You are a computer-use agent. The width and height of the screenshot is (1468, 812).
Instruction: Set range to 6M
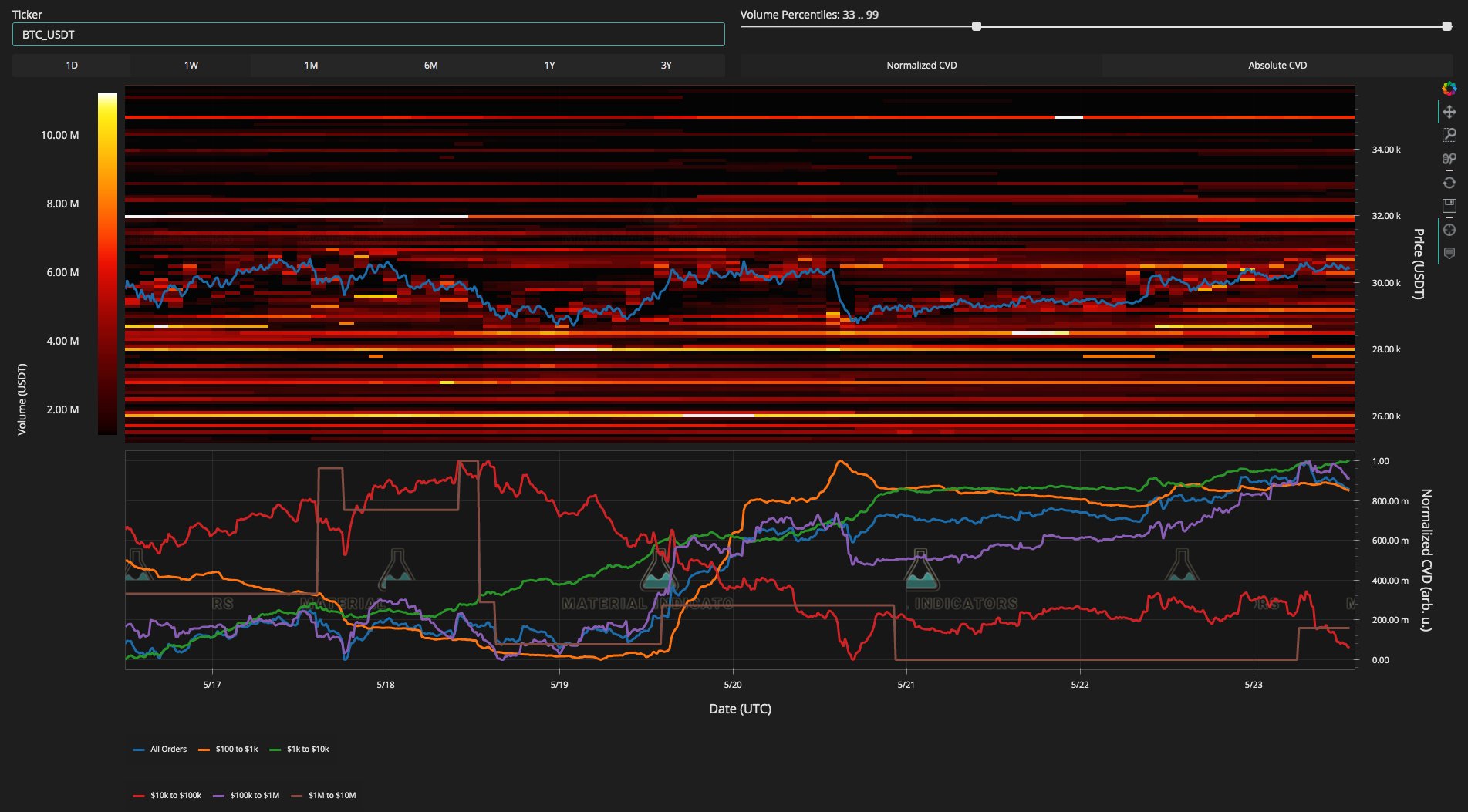coord(430,66)
